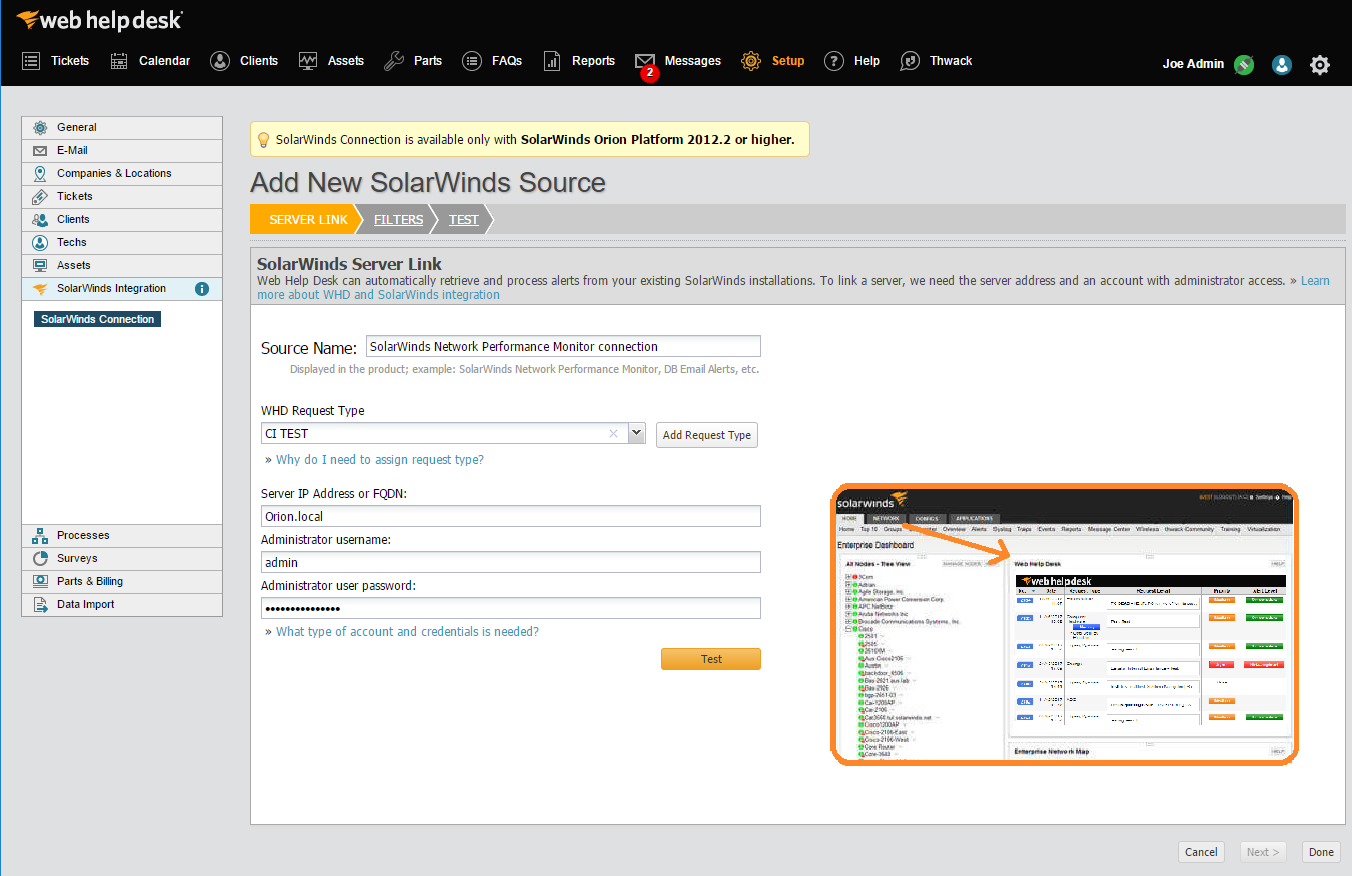Screen dimensions: 1352x876
Task: Open 'Why do I need to assign request type?' link
Action: (x=380, y=460)
